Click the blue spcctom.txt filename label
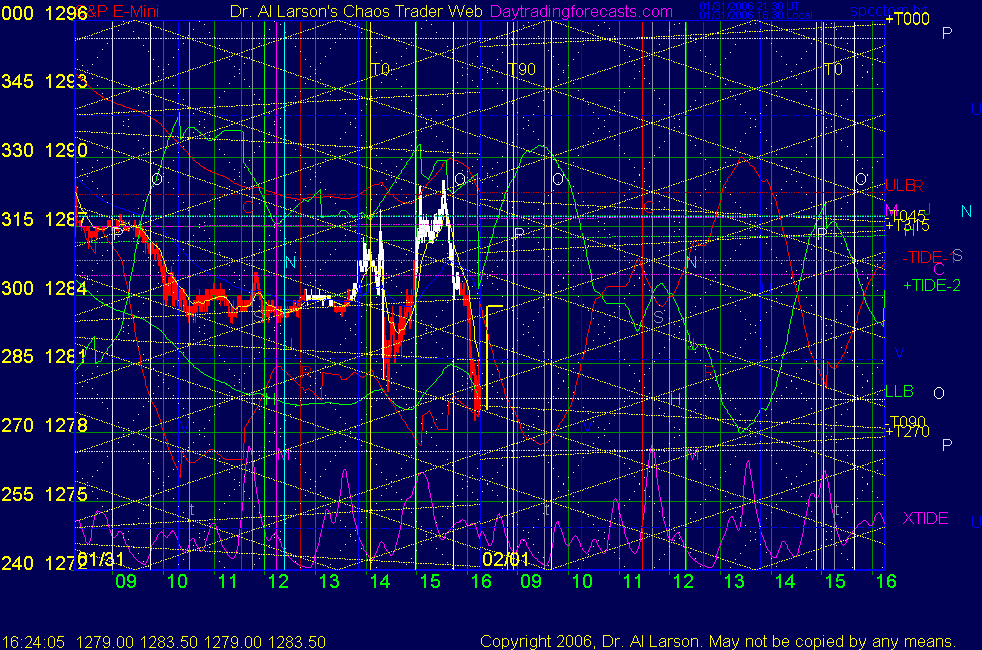This screenshot has height=650, width=982. (x=889, y=11)
